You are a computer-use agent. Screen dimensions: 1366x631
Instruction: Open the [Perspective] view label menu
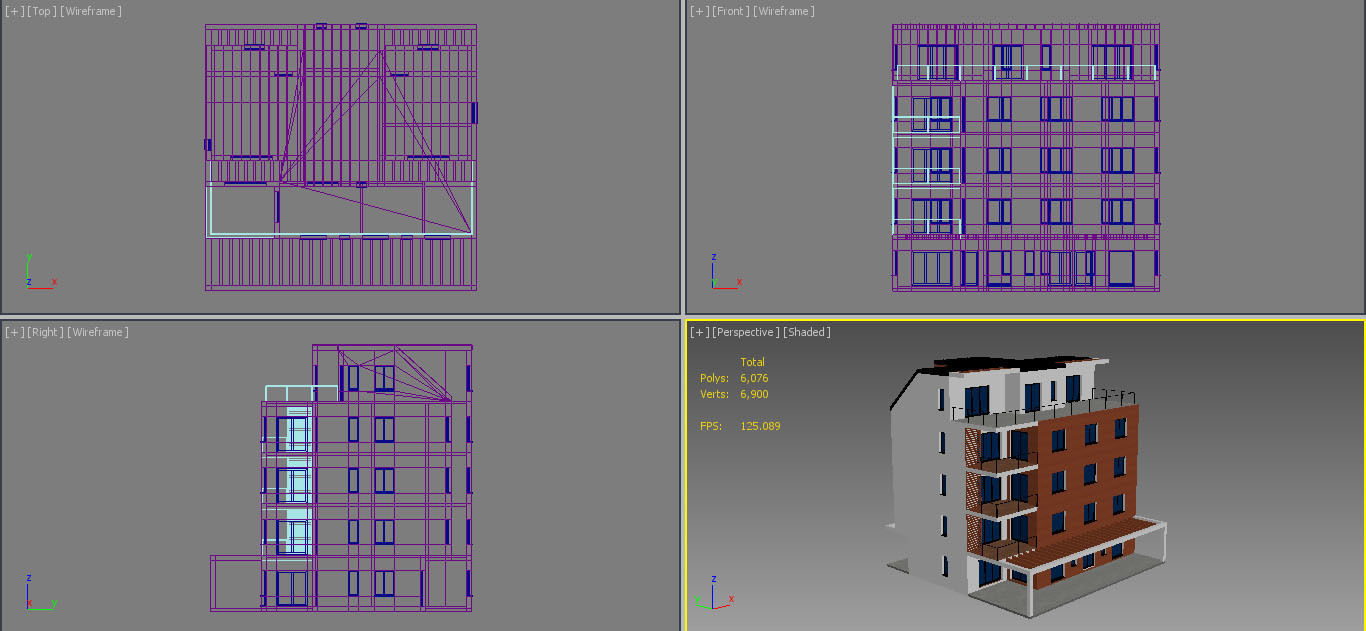746,332
